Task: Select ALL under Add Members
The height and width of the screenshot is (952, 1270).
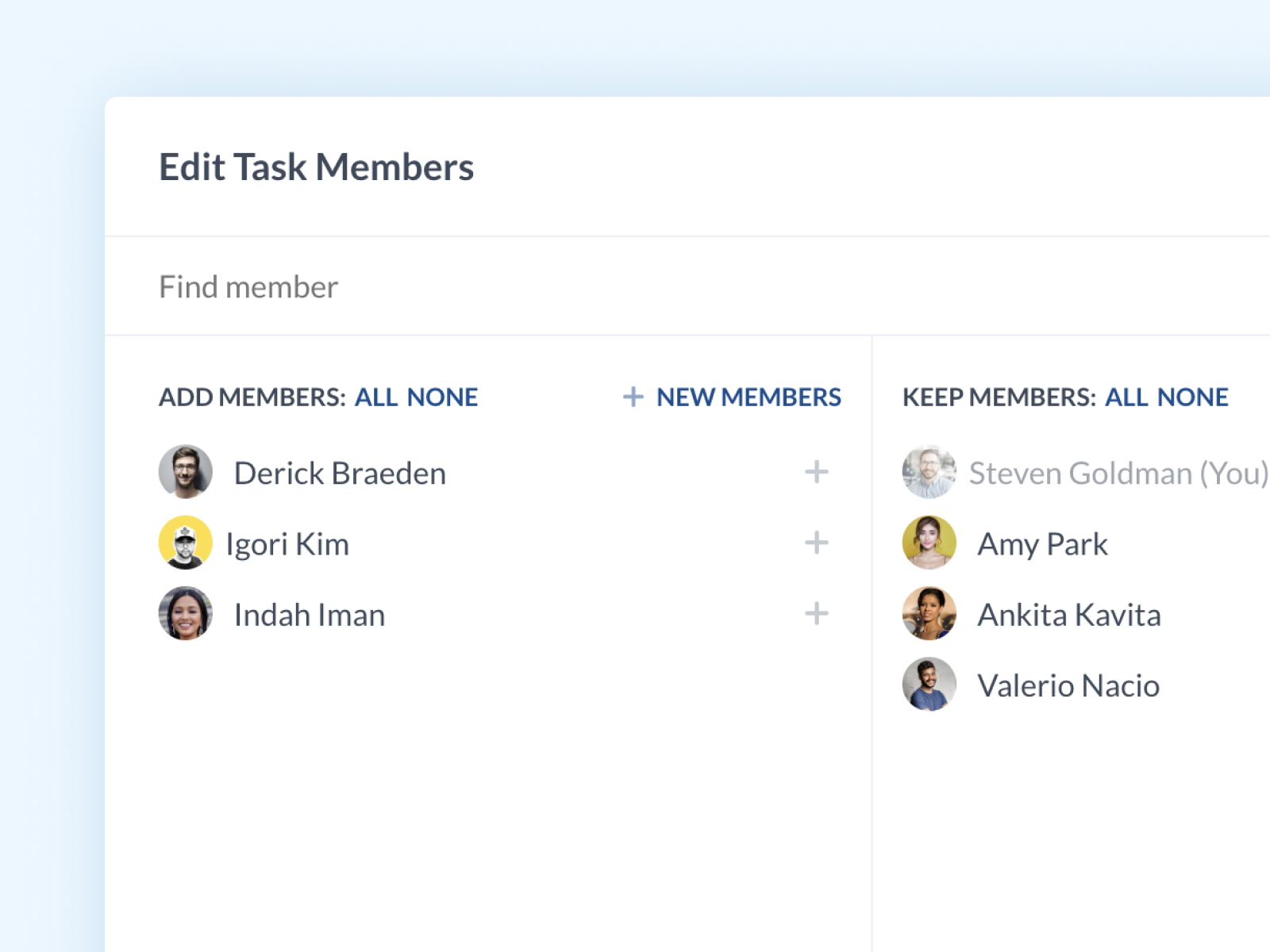Action: click(376, 397)
